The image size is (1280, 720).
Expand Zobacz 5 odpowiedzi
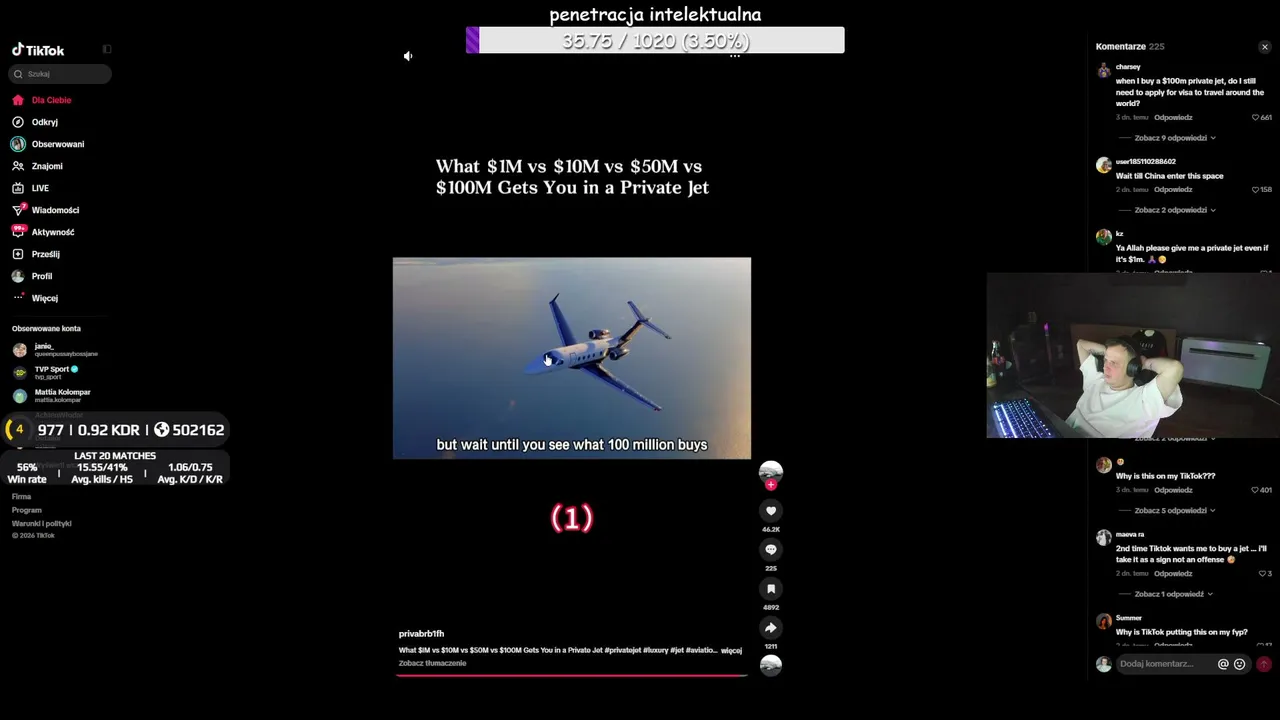[1175, 511]
